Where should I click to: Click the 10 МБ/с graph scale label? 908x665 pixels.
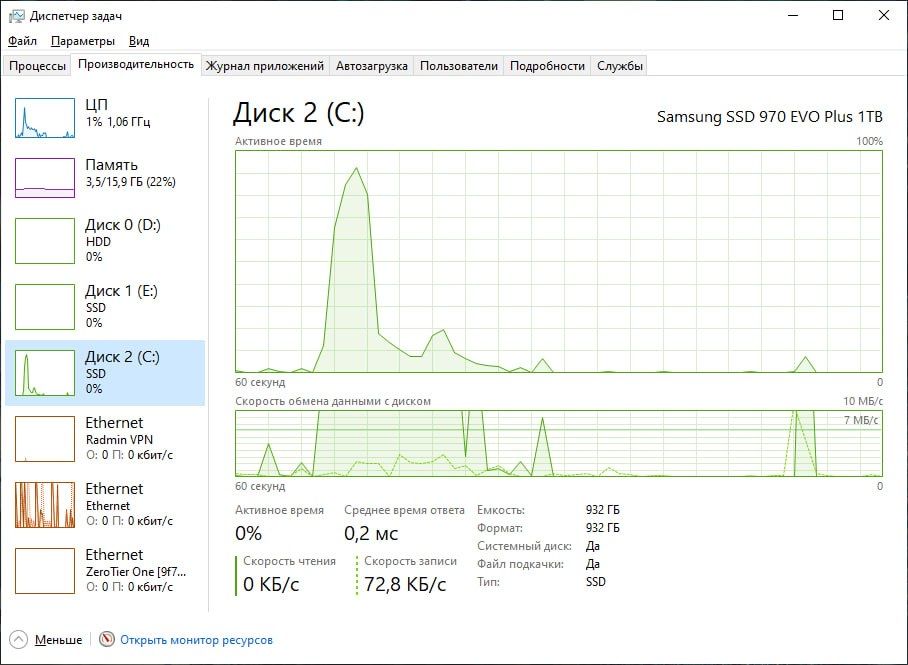tap(863, 401)
